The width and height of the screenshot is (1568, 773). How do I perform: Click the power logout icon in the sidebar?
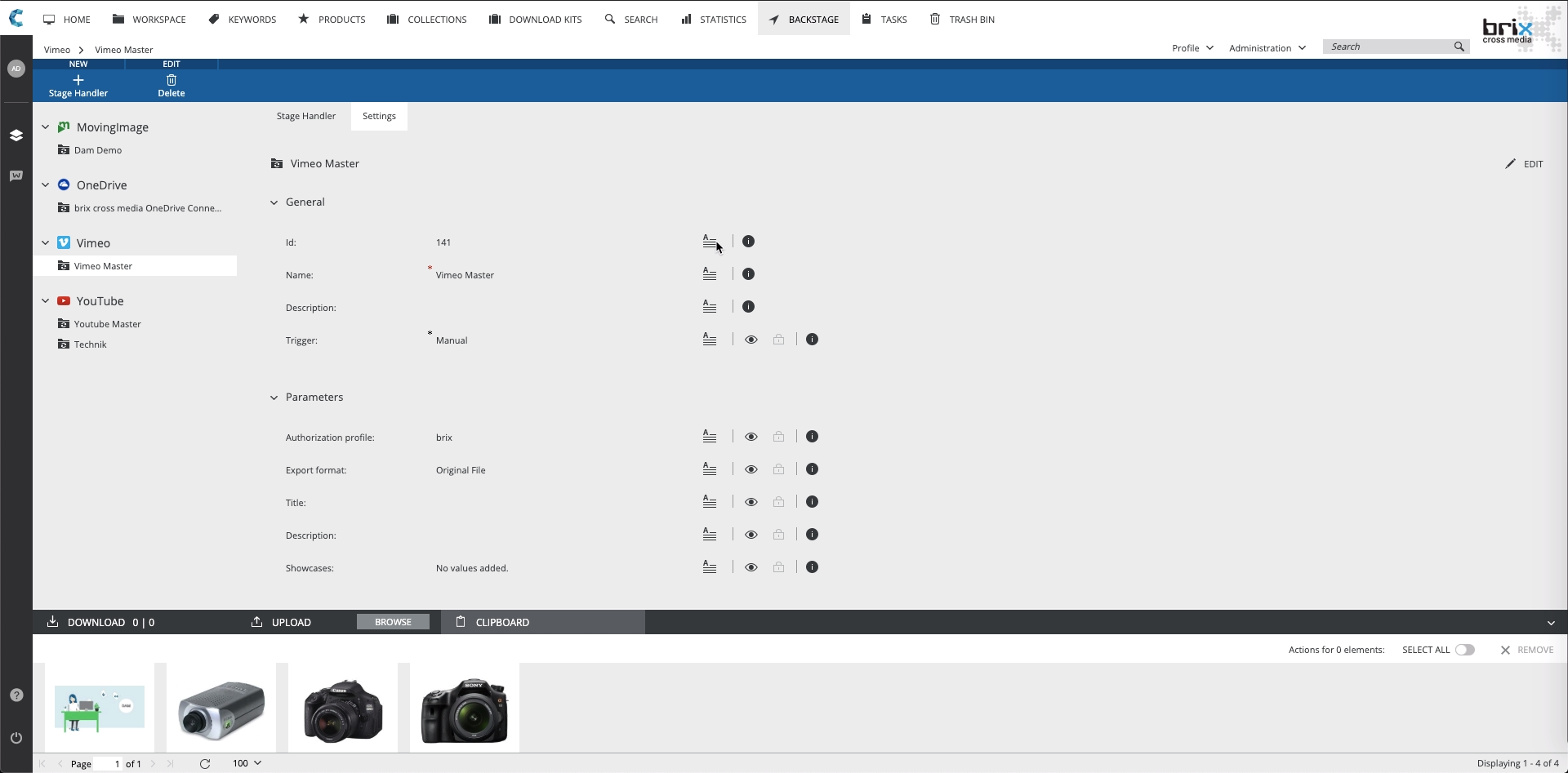coord(16,738)
